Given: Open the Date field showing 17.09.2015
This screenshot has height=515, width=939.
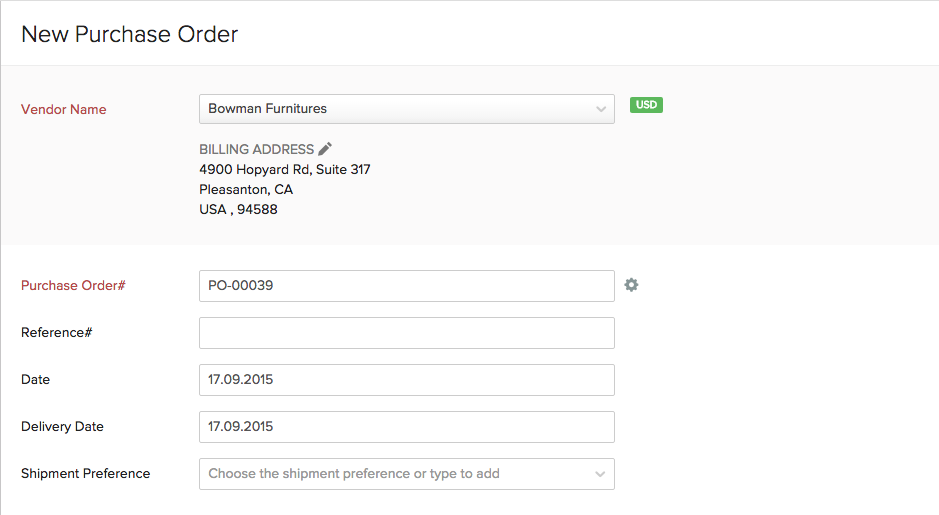Looking at the screenshot, I should pos(406,380).
